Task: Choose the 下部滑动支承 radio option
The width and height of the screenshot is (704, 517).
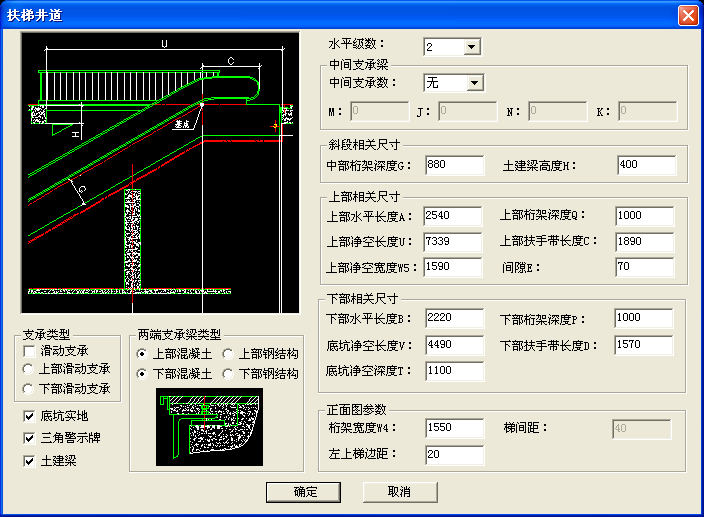Action: 29,389
